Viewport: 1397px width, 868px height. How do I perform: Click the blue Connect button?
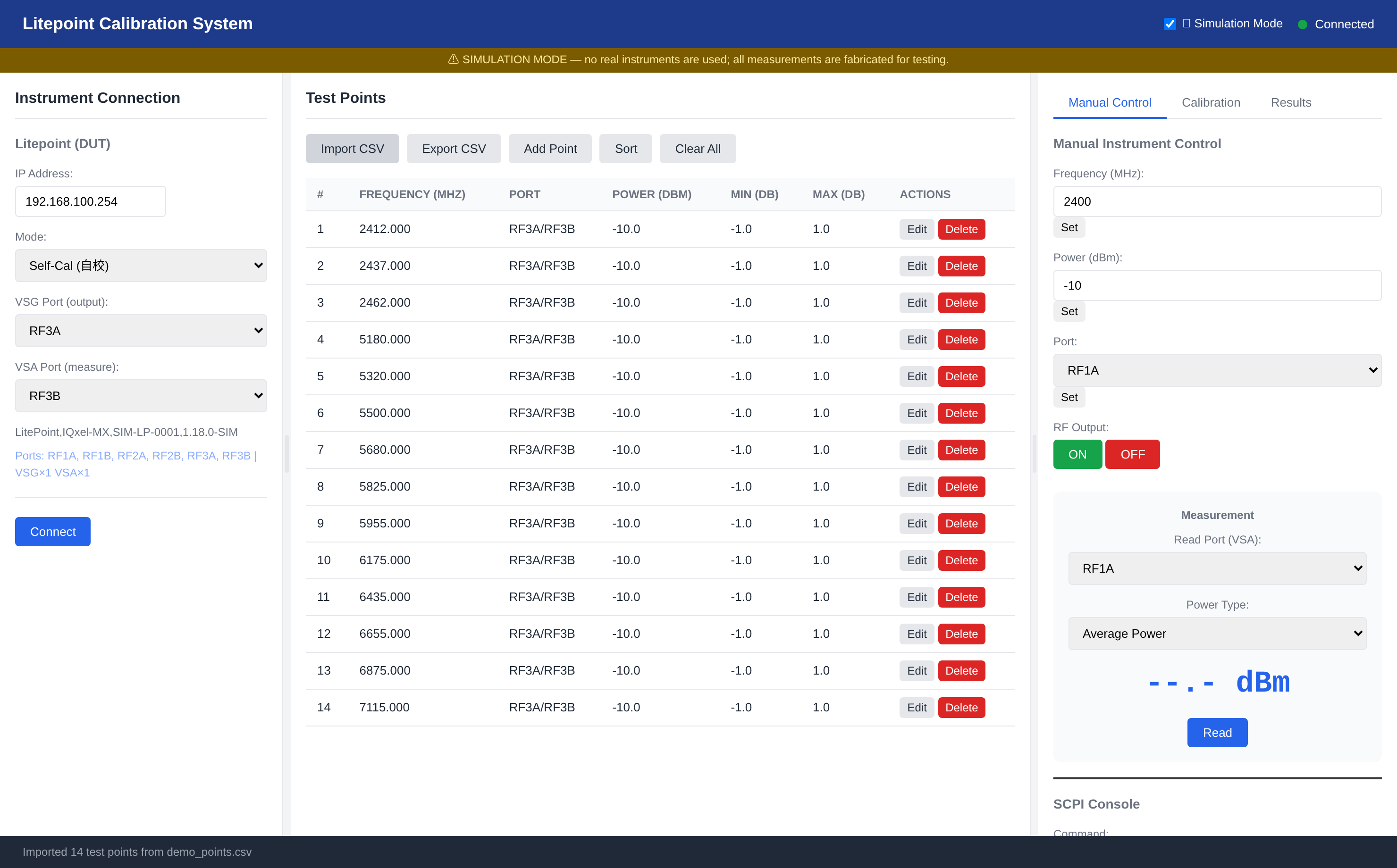(x=53, y=532)
